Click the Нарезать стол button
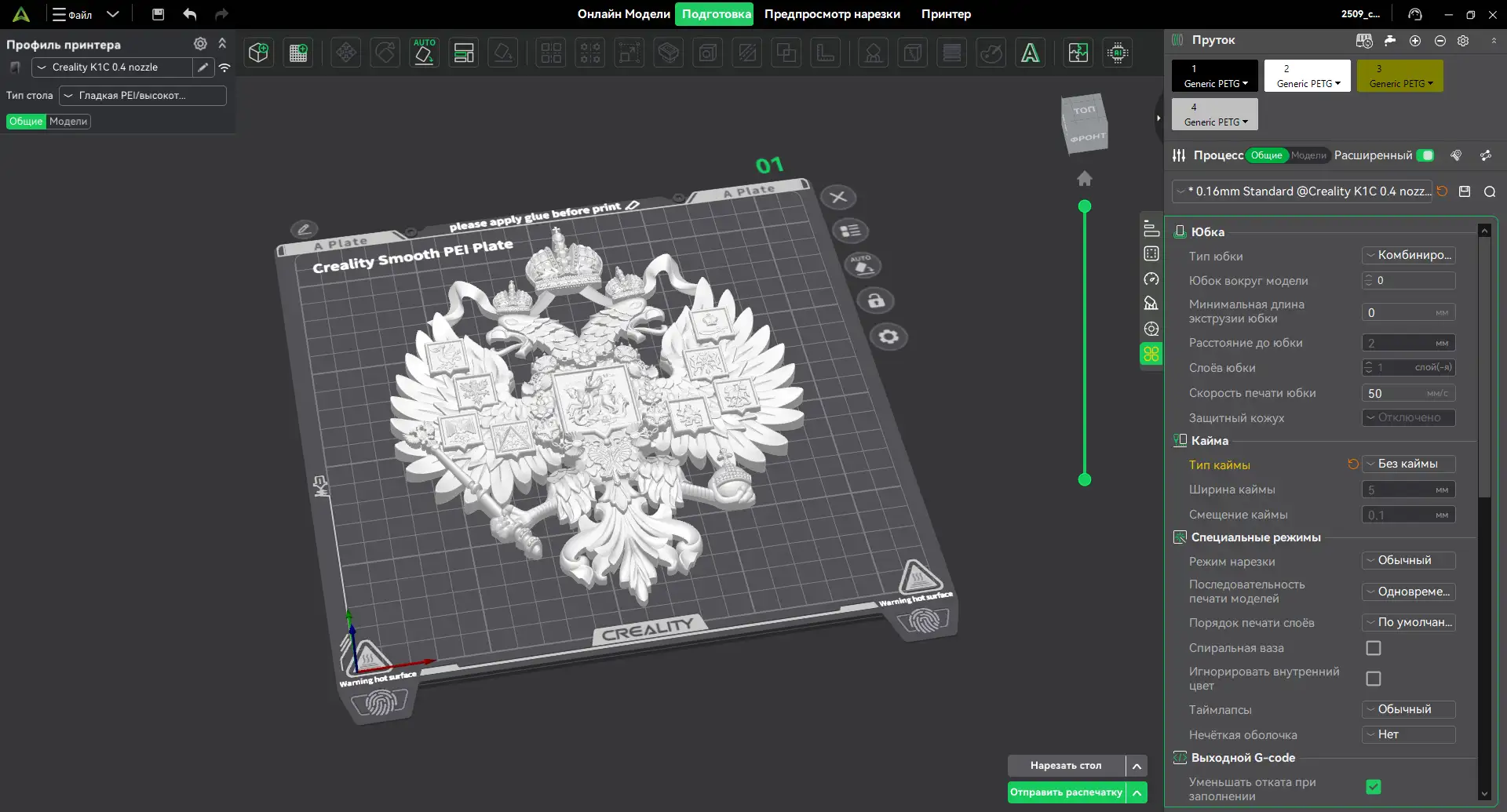The height and width of the screenshot is (812, 1507). coord(1066,766)
